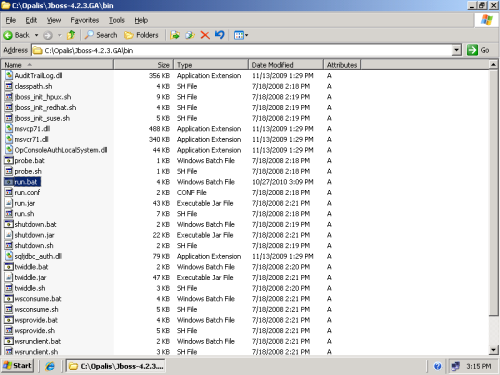
Task: Click the blue help tray icon
Action: pyautogui.click(x=438, y=366)
